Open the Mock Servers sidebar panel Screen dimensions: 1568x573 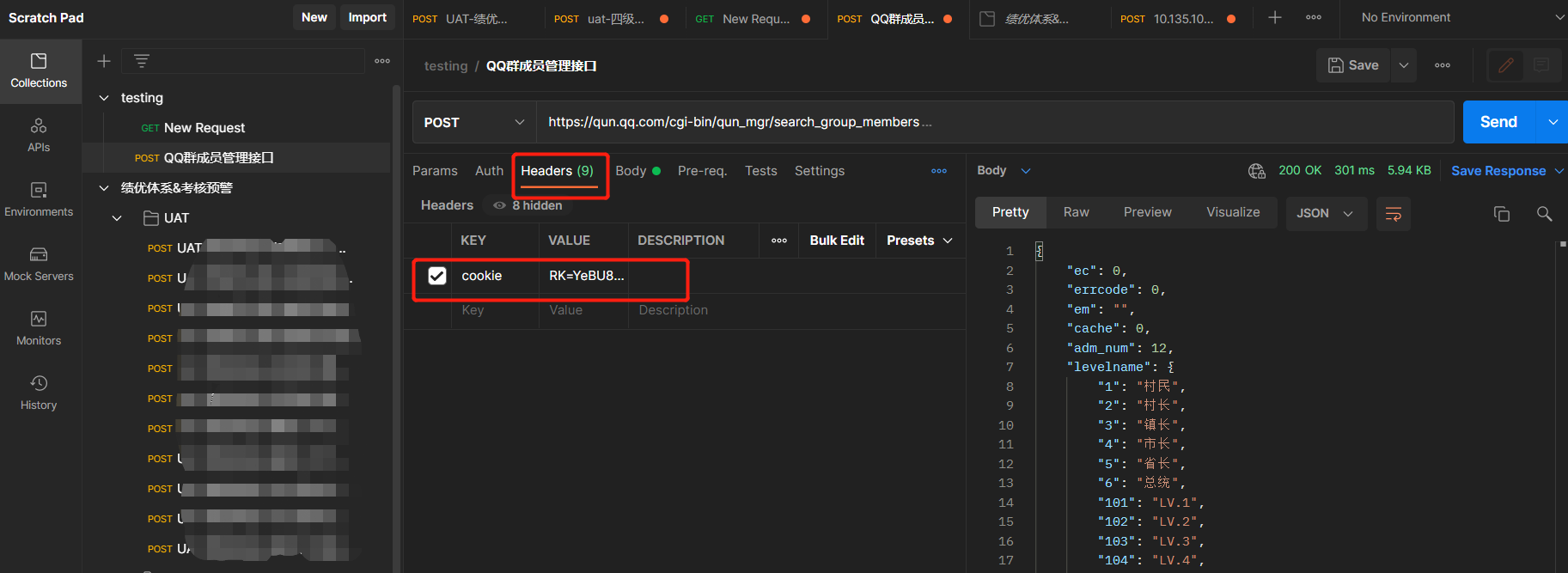(x=39, y=265)
